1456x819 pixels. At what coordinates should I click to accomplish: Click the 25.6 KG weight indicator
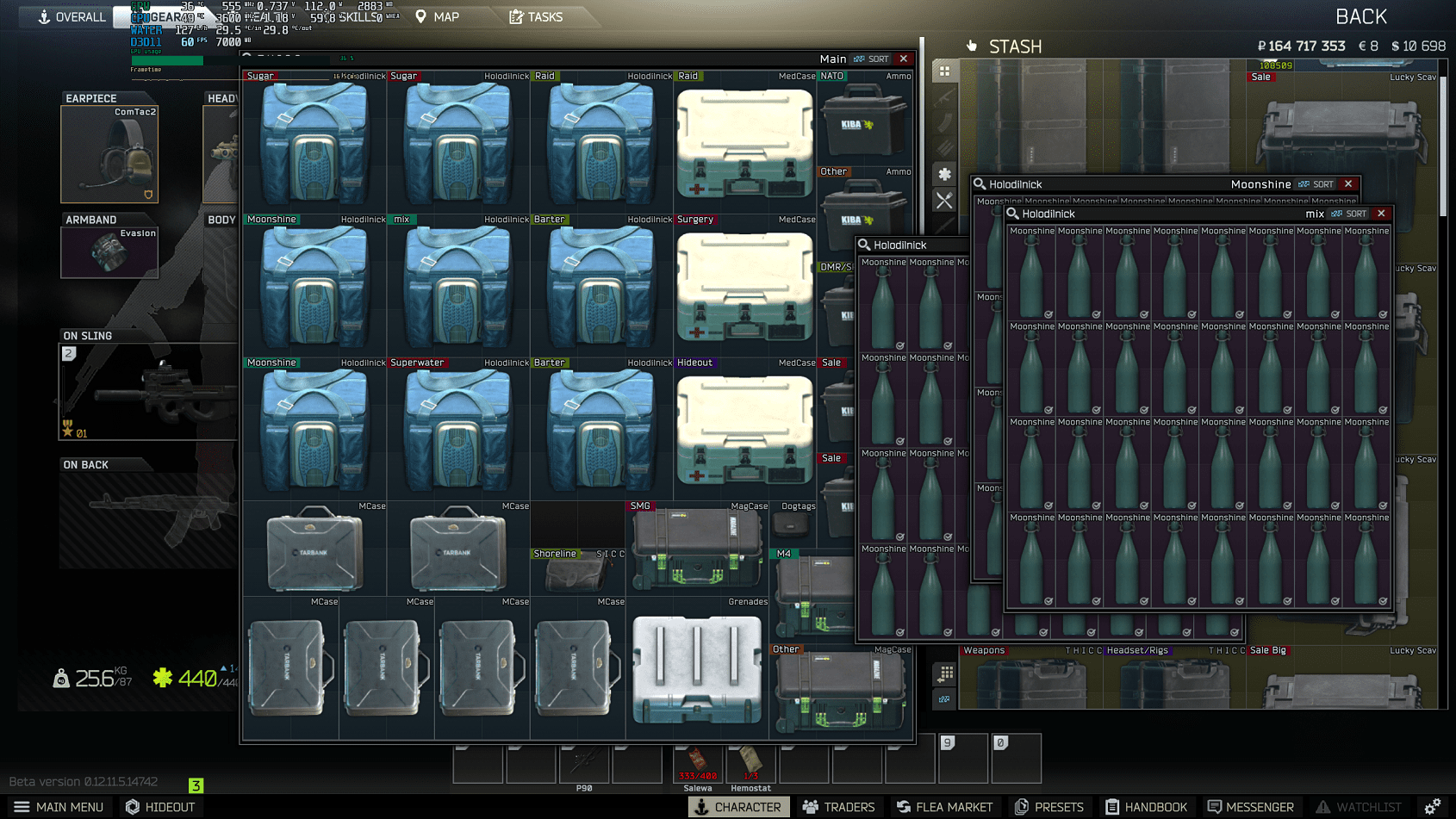93,679
